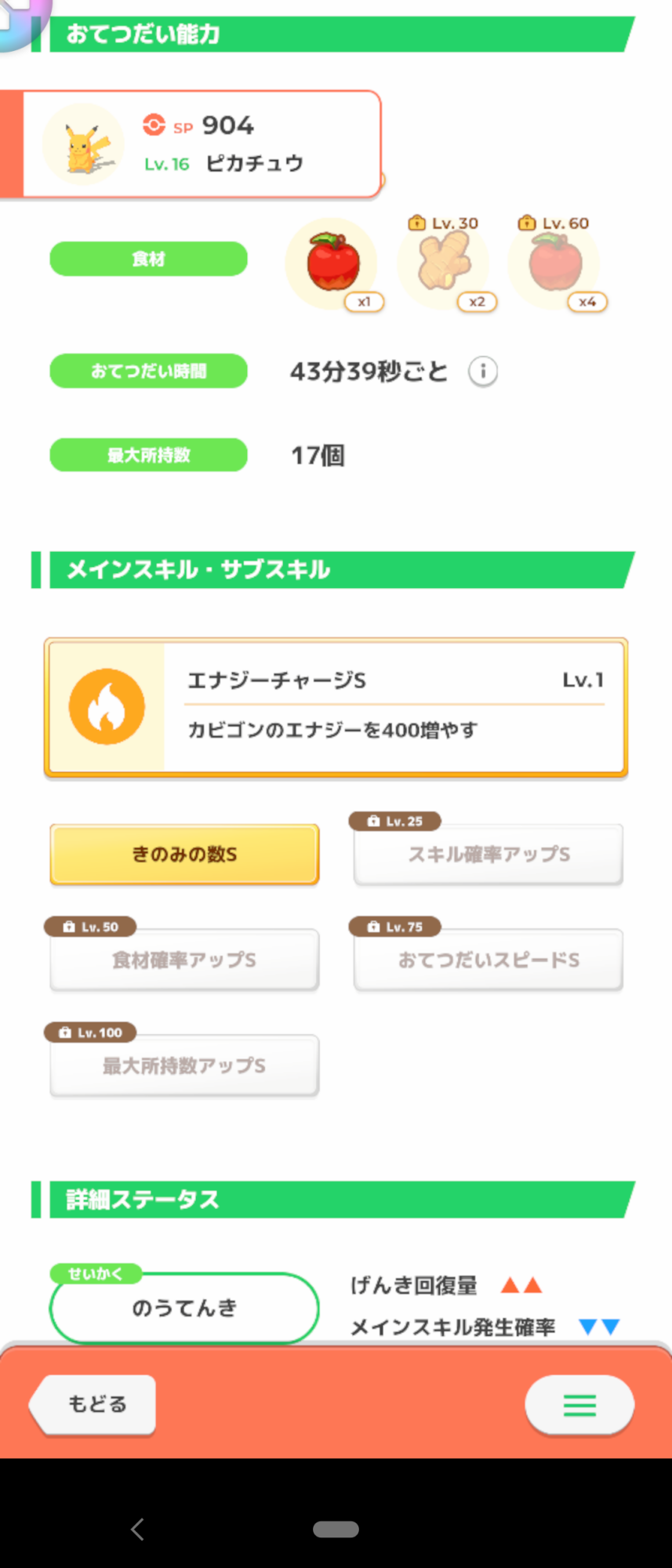Tap the おてつだい時間 green label
This screenshot has width=672, height=1568.
pyautogui.click(x=148, y=371)
